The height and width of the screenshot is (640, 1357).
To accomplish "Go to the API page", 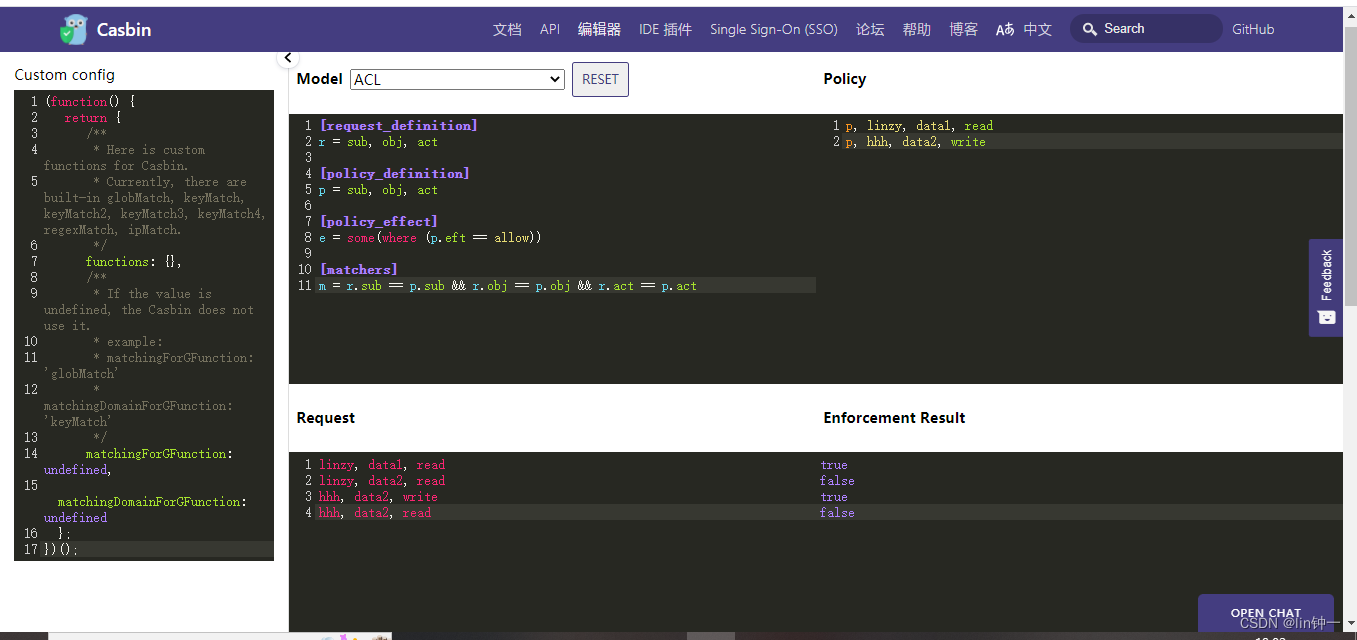I will click(550, 30).
